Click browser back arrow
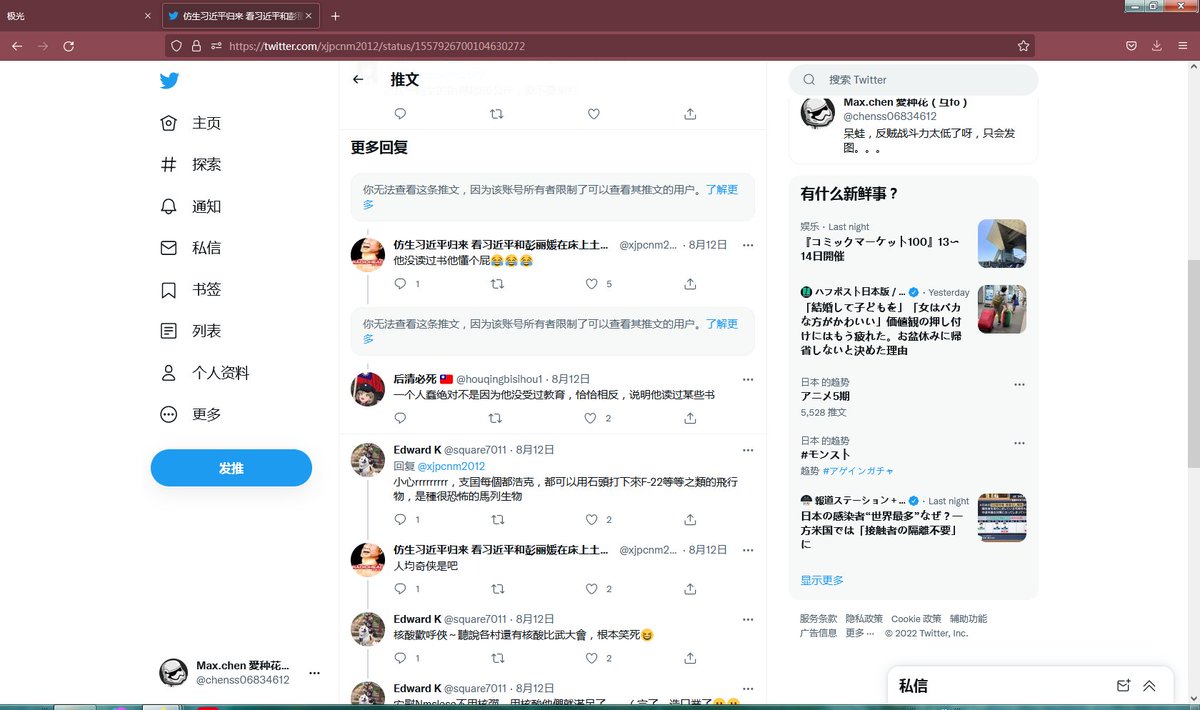Image resolution: width=1200 pixels, height=710 pixels. (x=17, y=46)
